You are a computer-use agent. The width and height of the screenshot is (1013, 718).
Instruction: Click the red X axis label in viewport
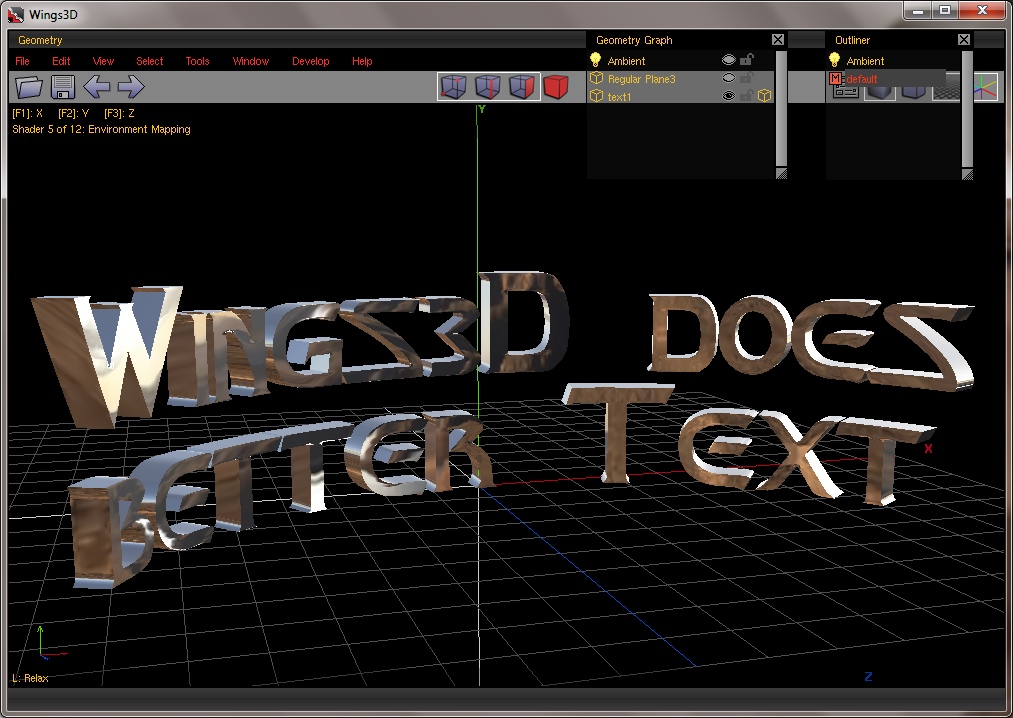click(928, 448)
